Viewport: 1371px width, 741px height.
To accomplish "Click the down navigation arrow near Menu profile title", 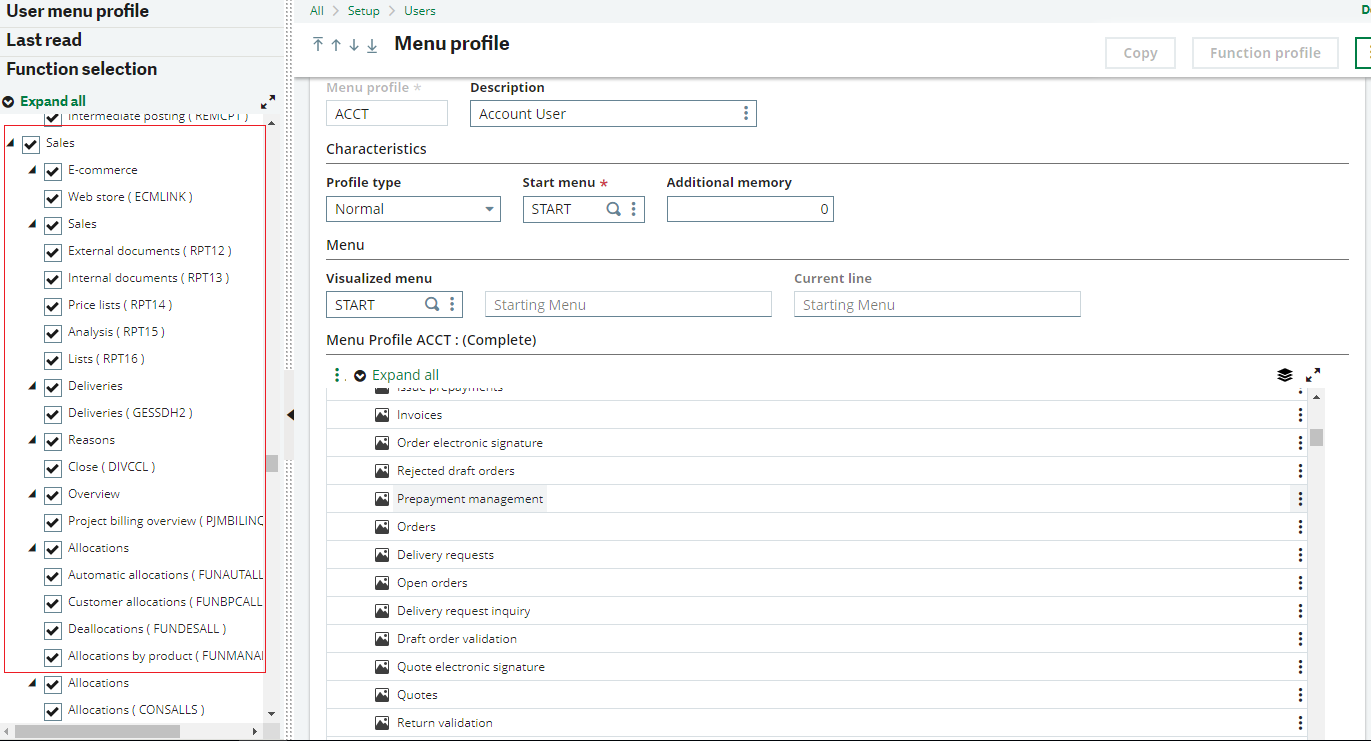I will click(x=352, y=45).
